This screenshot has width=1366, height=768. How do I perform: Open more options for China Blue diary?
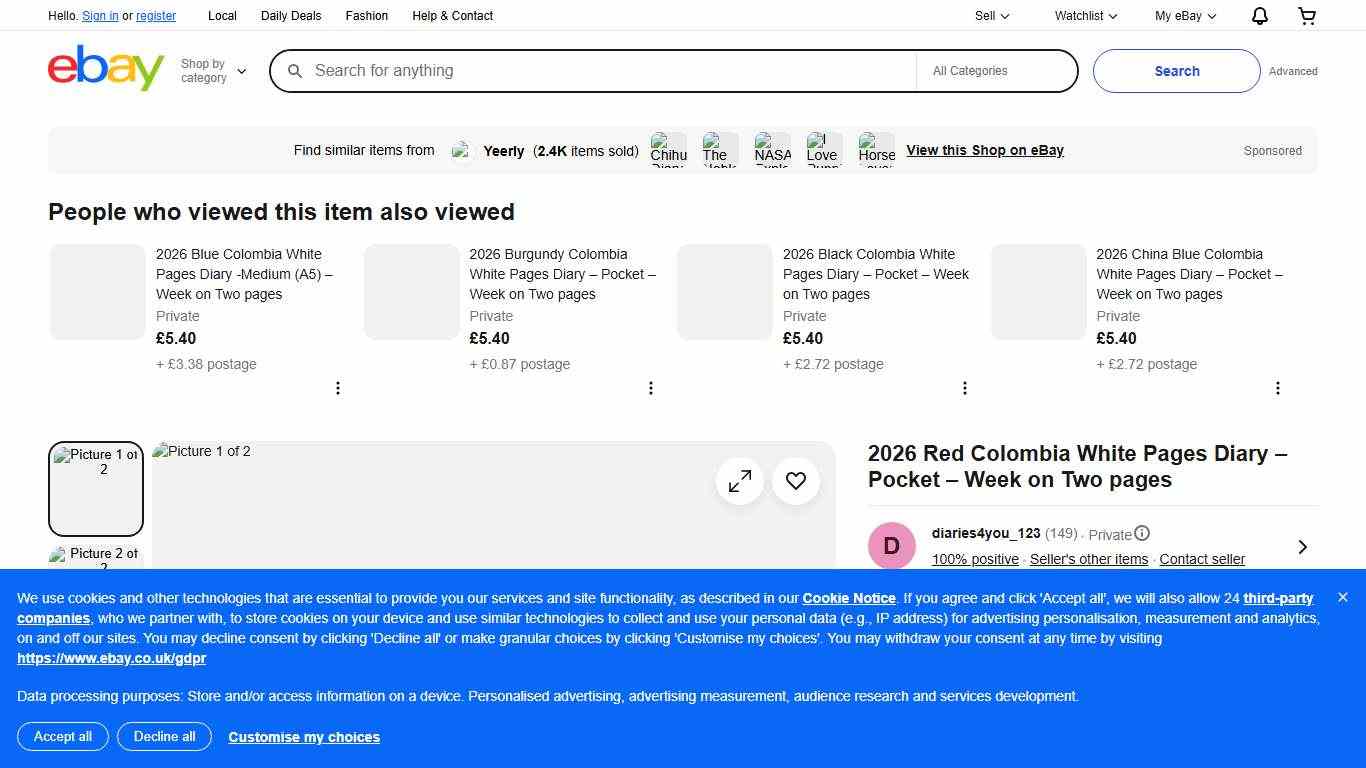[1277, 388]
